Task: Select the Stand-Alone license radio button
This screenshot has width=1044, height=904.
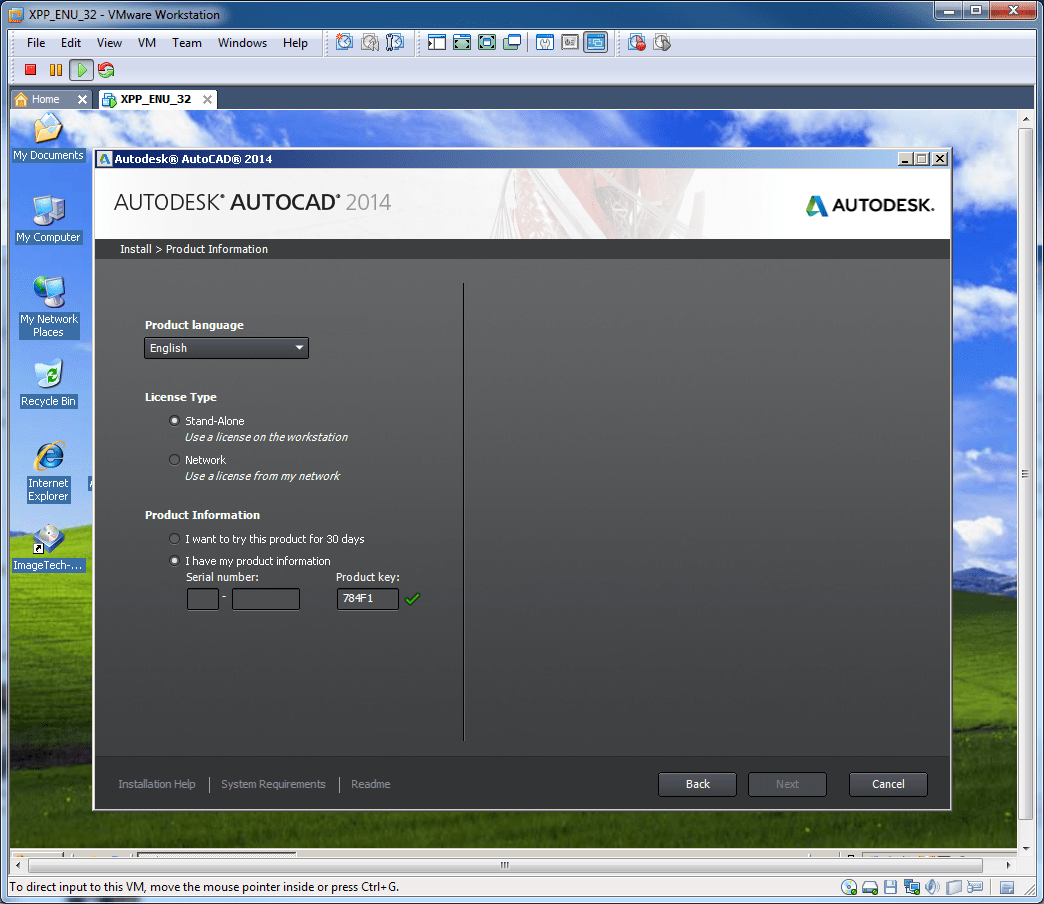Action: 174,421
